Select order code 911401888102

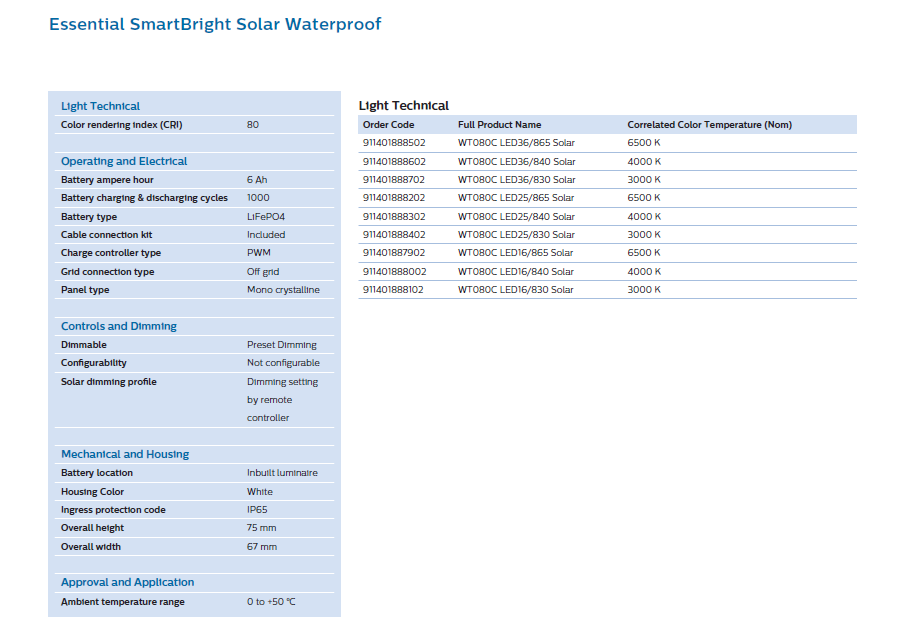click(x=393, y=289)
